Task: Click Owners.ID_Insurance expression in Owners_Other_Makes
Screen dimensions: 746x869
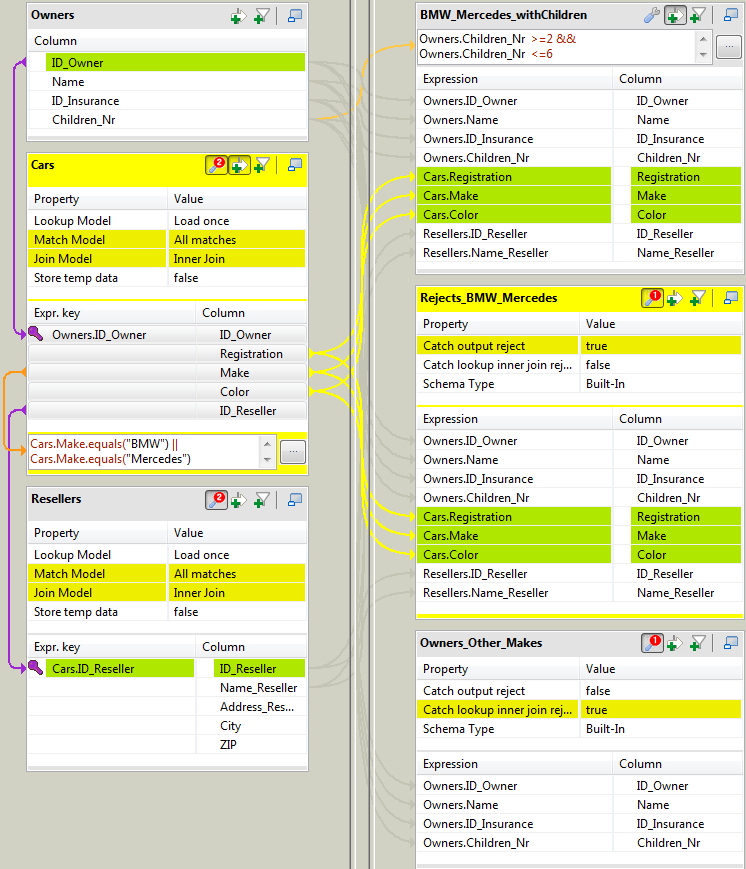Action: [x=514, y=824]
